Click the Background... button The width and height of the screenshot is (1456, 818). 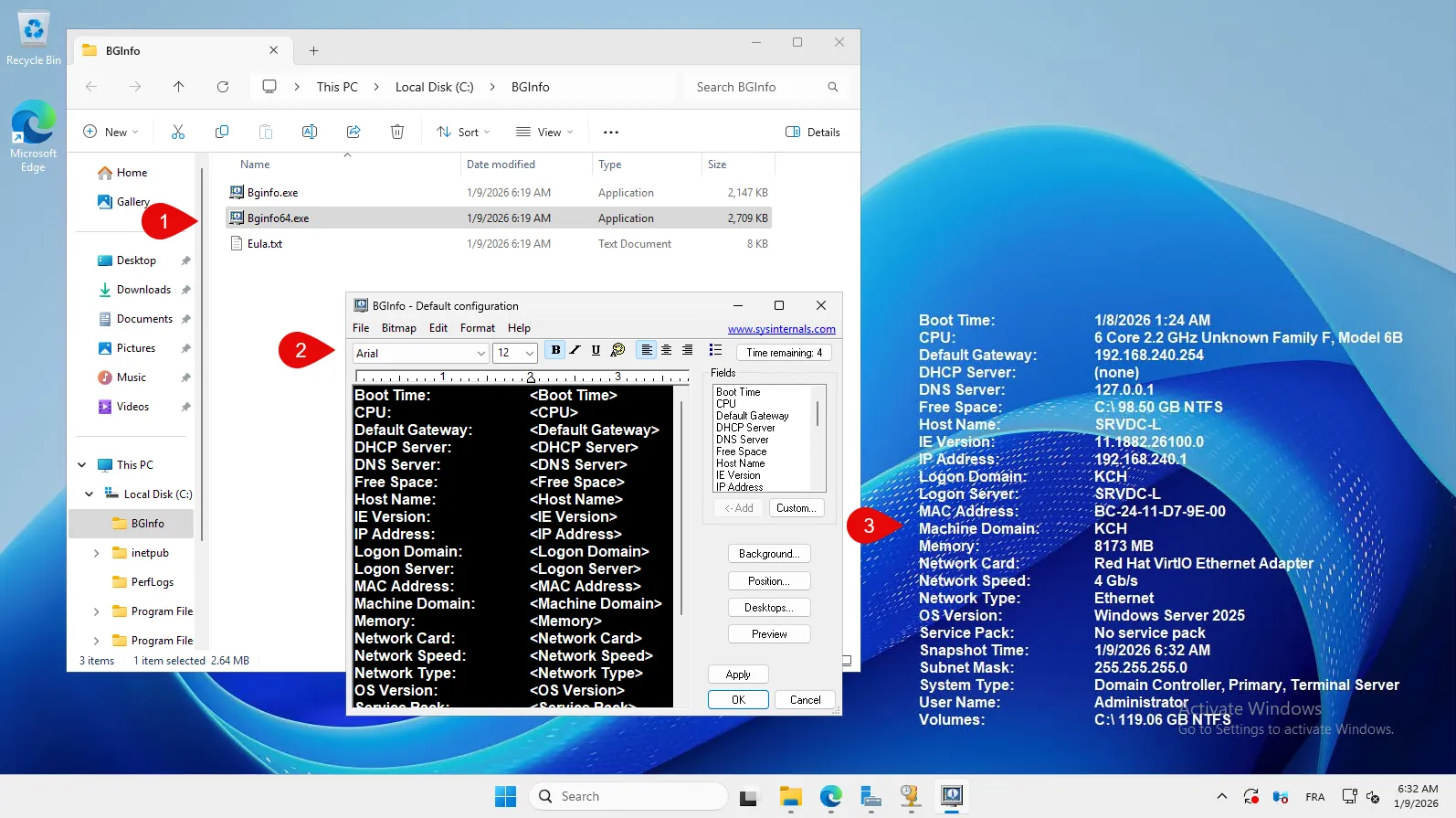click(x=768, y=554)
